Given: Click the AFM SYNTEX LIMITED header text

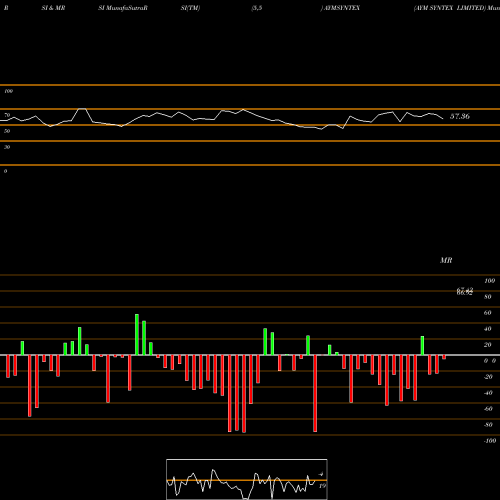Looking at the screenshot, I should tap(450, 8).
